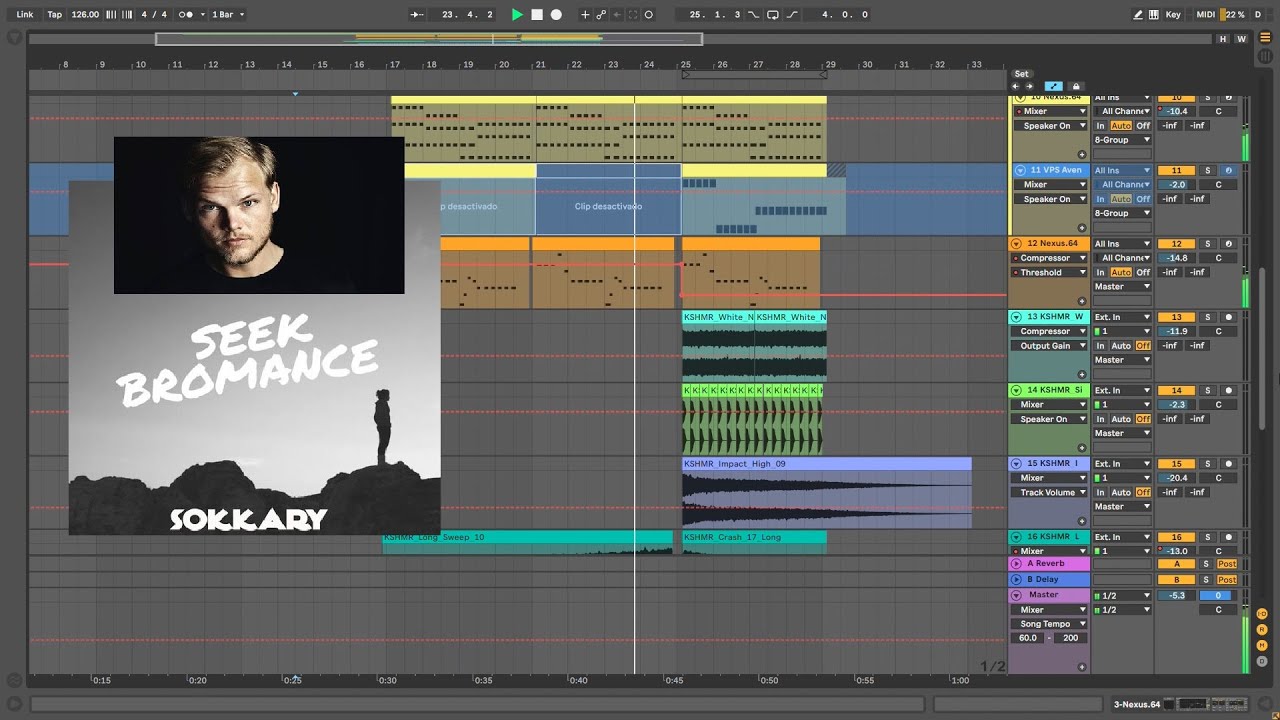The height and width of the screenshot is (720, 1280).
Task: Open track 12 Compressor device chooser
Action: tap(1048, 258)
